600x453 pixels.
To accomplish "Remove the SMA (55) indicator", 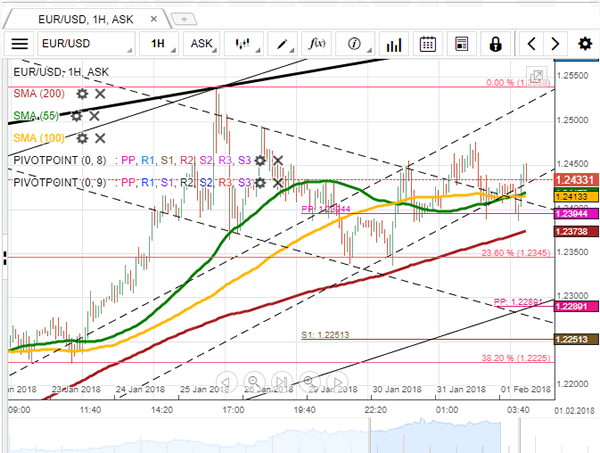I will (95, 116).
